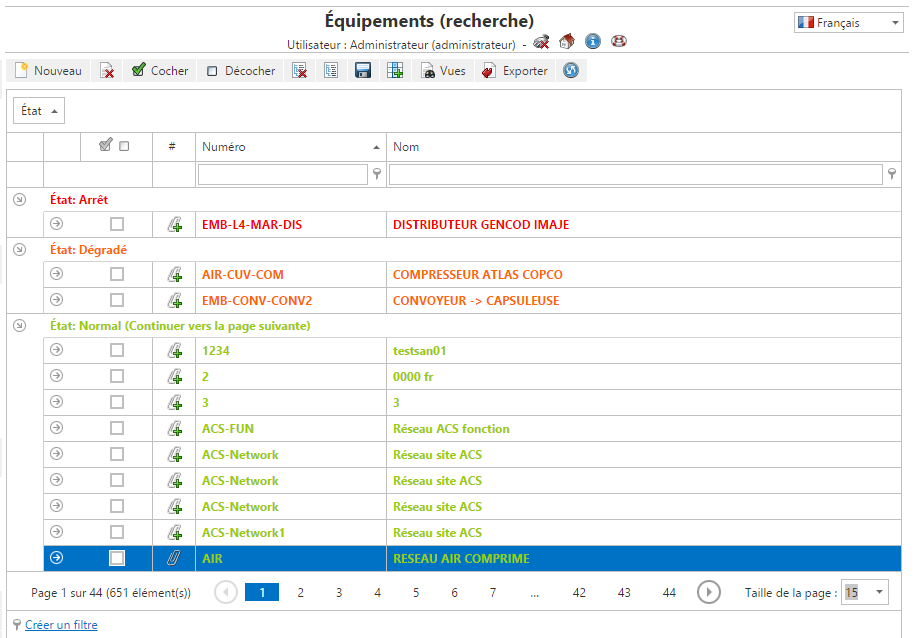Click the paperclip icon on AIR row
Viewport: 915px width, 638px height.
[x=174, y=558]
